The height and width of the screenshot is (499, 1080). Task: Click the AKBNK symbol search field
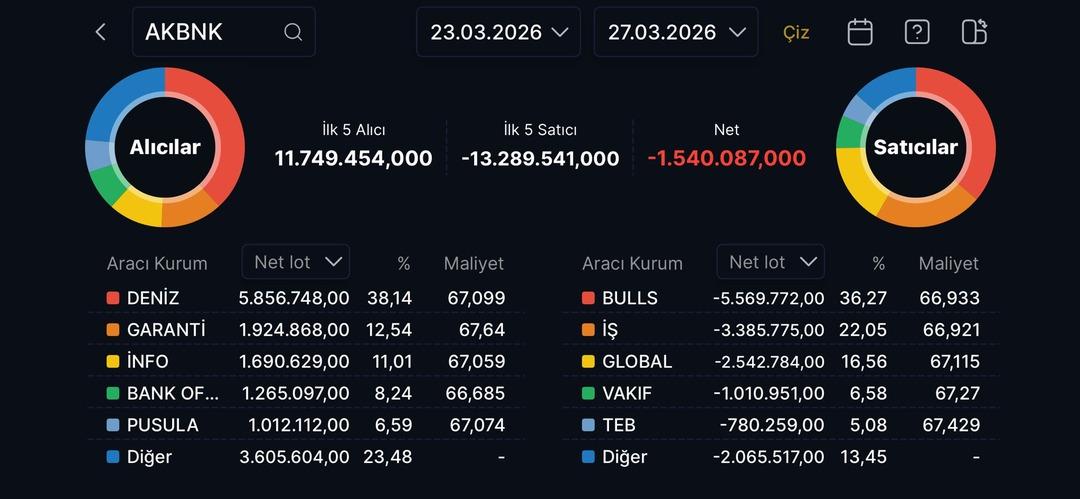tap(210, 32)
